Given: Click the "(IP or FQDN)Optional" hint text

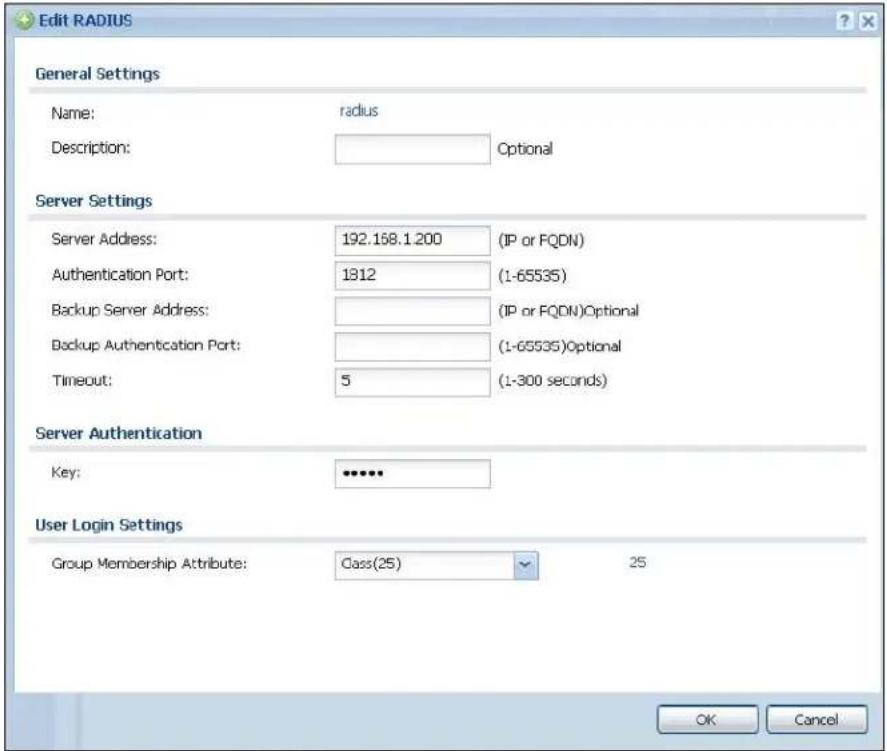Looking at the screenshot, I should click(x=569, y=311).
